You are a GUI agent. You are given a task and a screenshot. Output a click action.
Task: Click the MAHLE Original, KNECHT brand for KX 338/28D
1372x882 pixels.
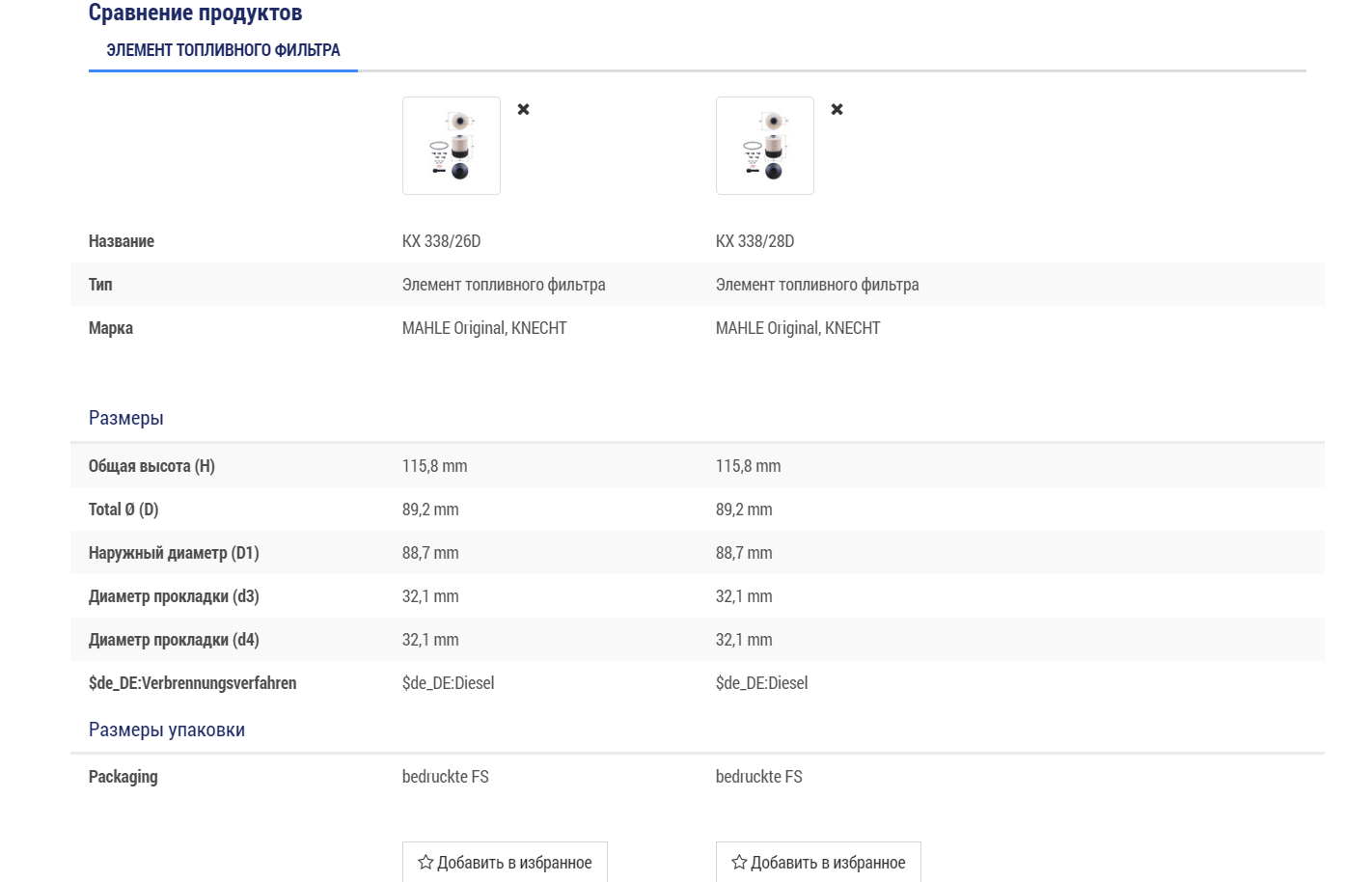(798, 328)
